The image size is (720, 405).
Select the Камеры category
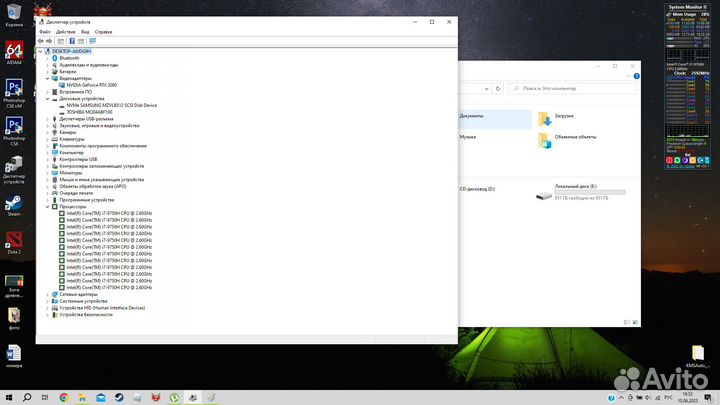68,132
